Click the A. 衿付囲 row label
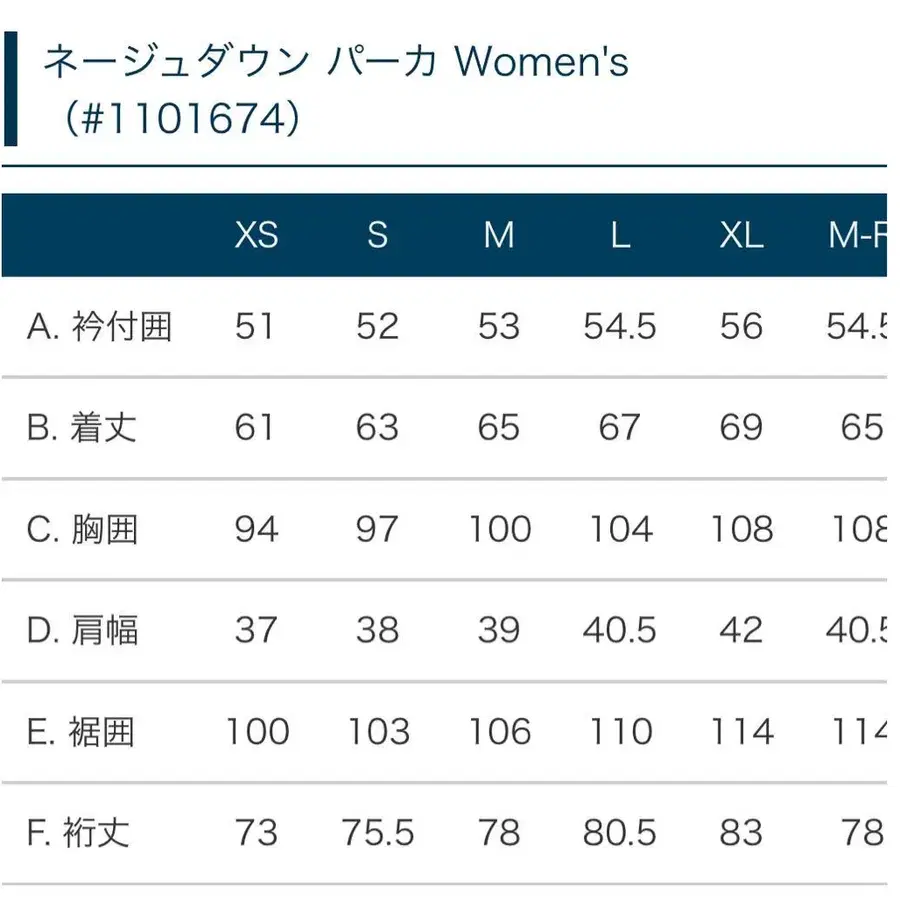900x900 pixels. coord(100,327)
